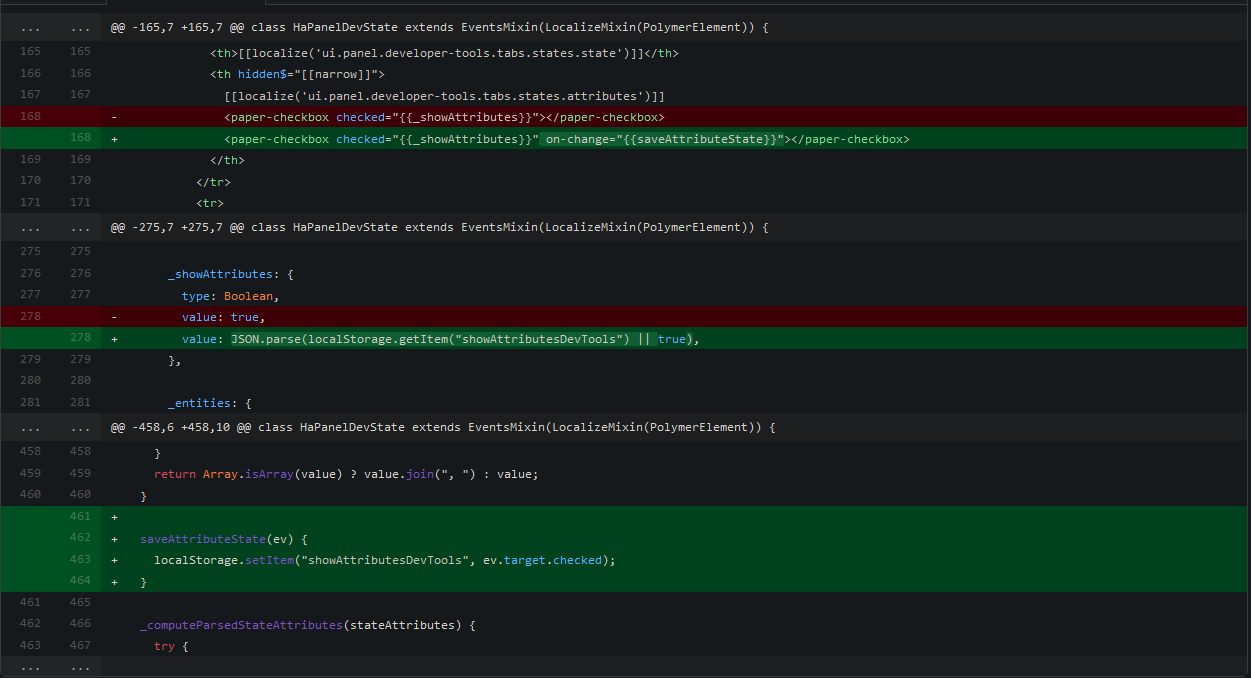1251x678 pixels.
Task: Select new line number 467
Action: [80, 645]
